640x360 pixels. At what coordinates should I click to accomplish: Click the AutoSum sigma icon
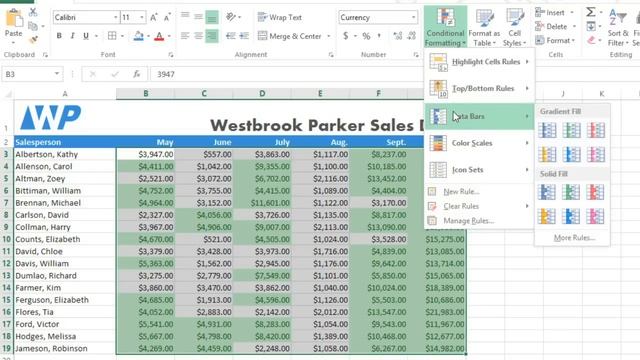tap(591, 12)
